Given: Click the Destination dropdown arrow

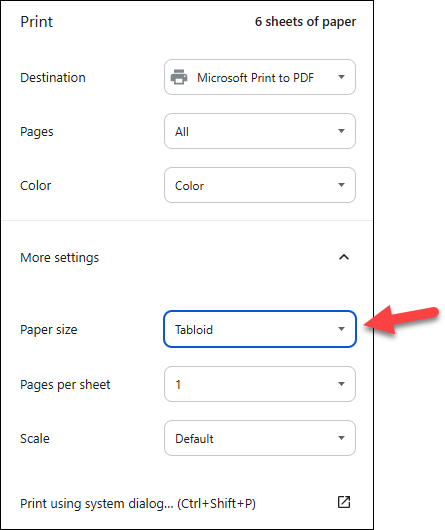Looking at the screenshot, I should 341,77.
